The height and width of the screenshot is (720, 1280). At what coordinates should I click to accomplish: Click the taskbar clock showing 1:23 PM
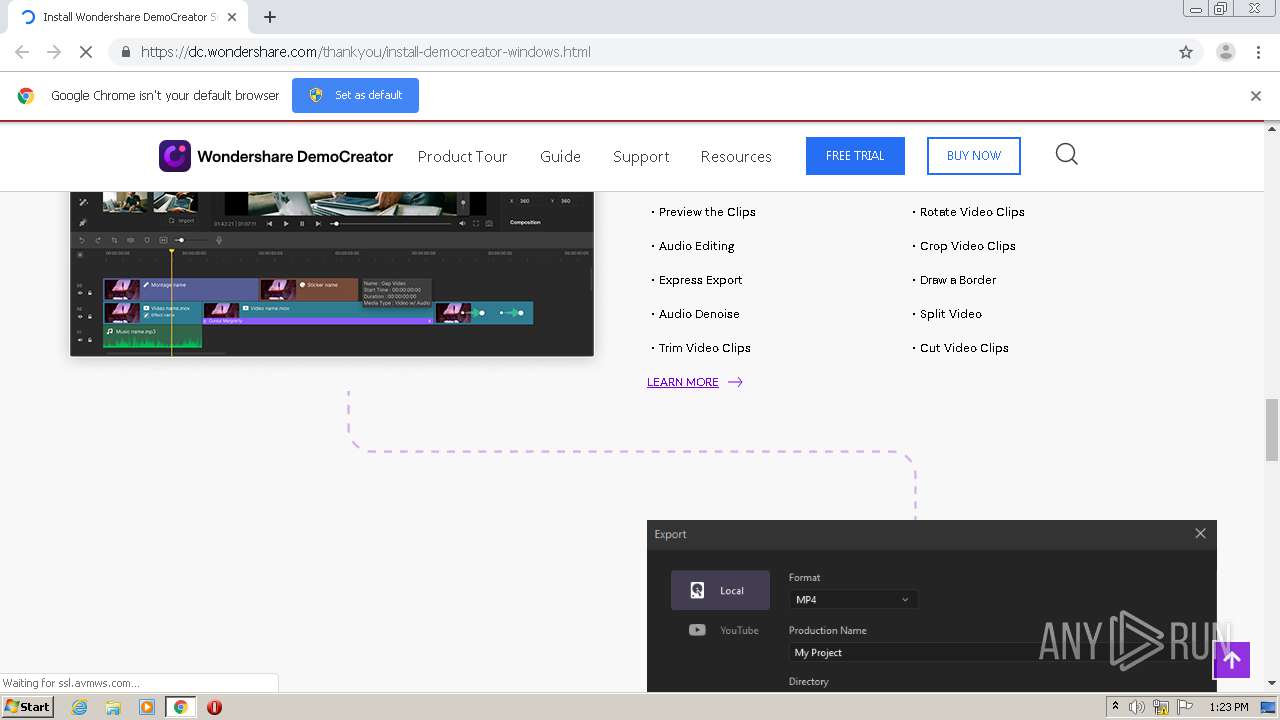click(x=1229, y=707)
